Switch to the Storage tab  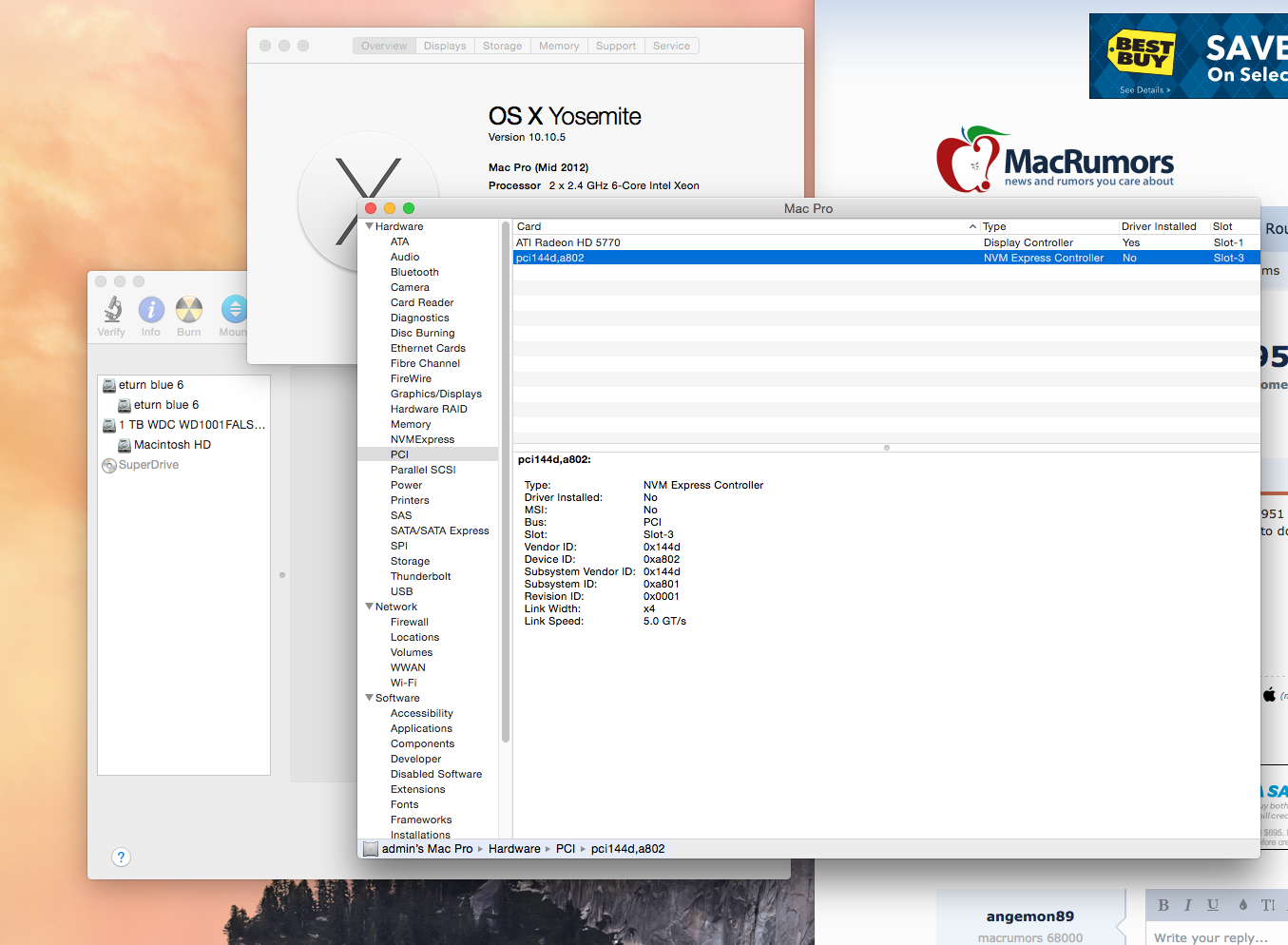click(502, 46)
